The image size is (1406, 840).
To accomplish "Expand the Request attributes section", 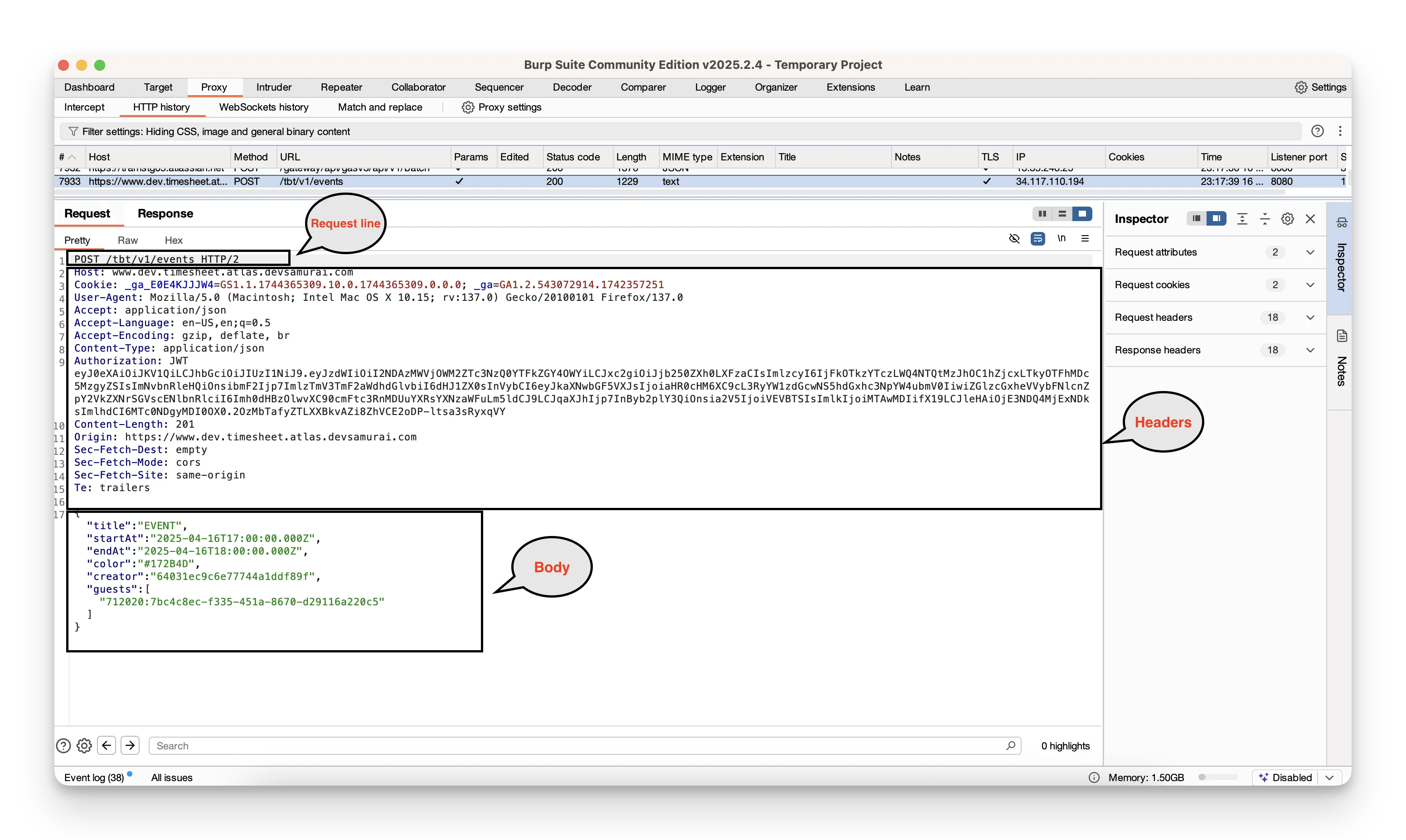I will [1310, 252].
